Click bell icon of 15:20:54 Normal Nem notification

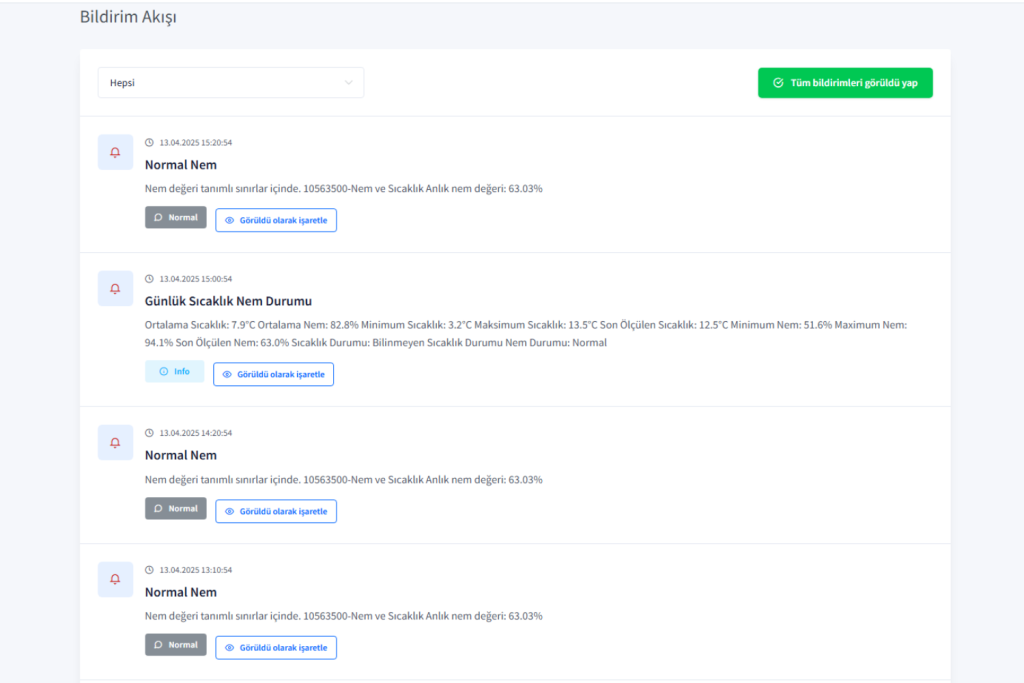tap(115, 152)
